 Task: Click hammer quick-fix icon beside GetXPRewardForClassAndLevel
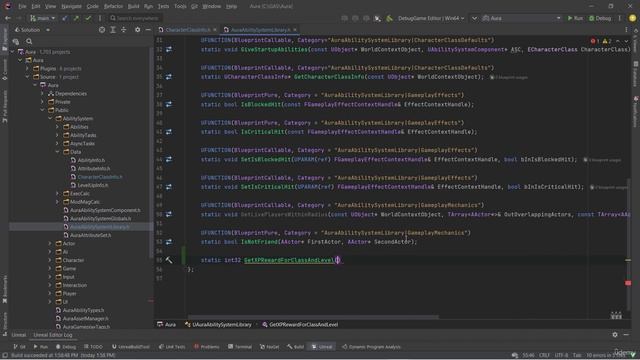(169, 260)
